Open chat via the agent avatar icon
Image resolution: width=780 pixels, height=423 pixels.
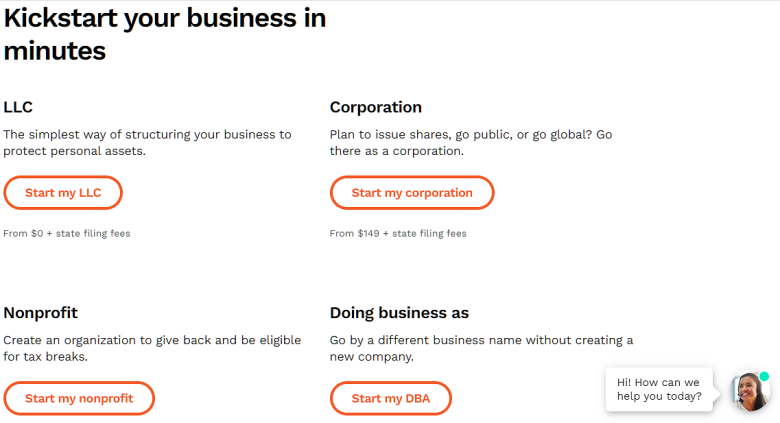(749, 392)
